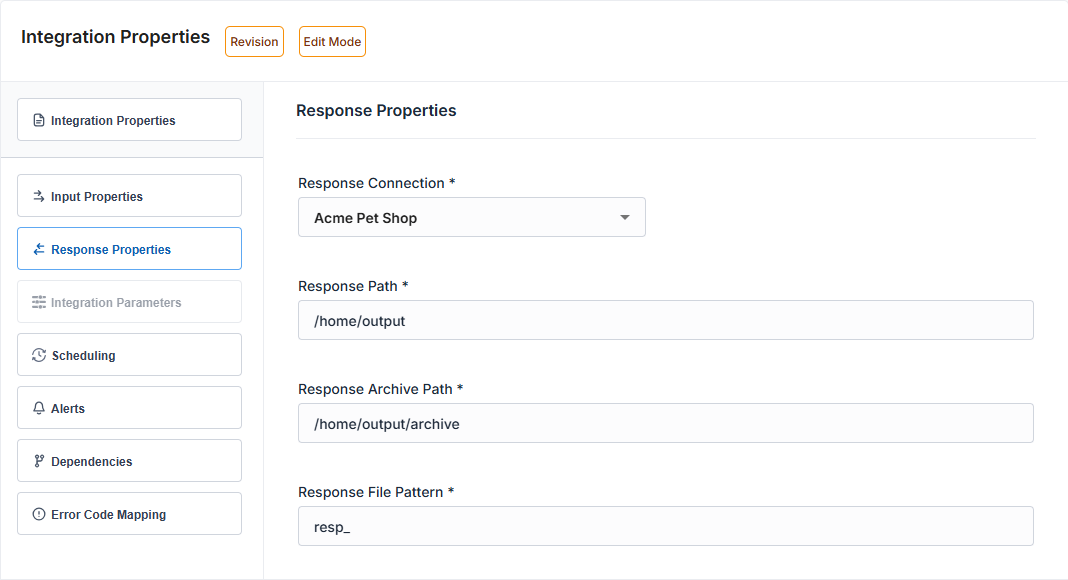Navigate to the Alerts sidebar label
The height and width of the screenshot is (580, 1068).
pyautogui.click(x=68, y=409)
